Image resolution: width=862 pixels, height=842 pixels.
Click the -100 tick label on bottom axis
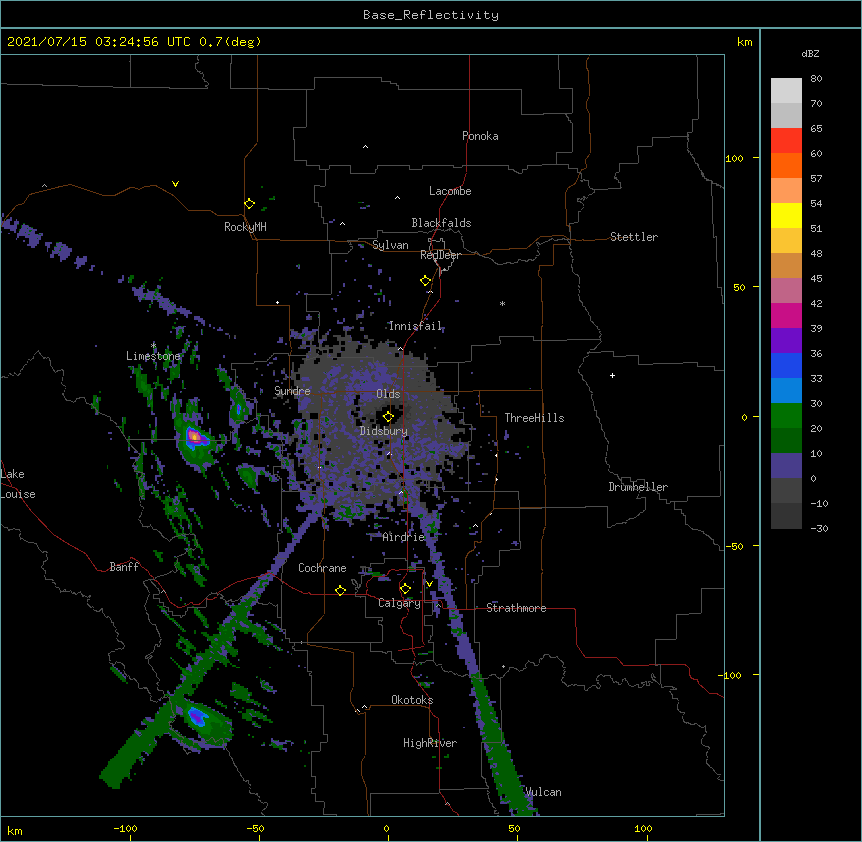[x=125, y=828]
